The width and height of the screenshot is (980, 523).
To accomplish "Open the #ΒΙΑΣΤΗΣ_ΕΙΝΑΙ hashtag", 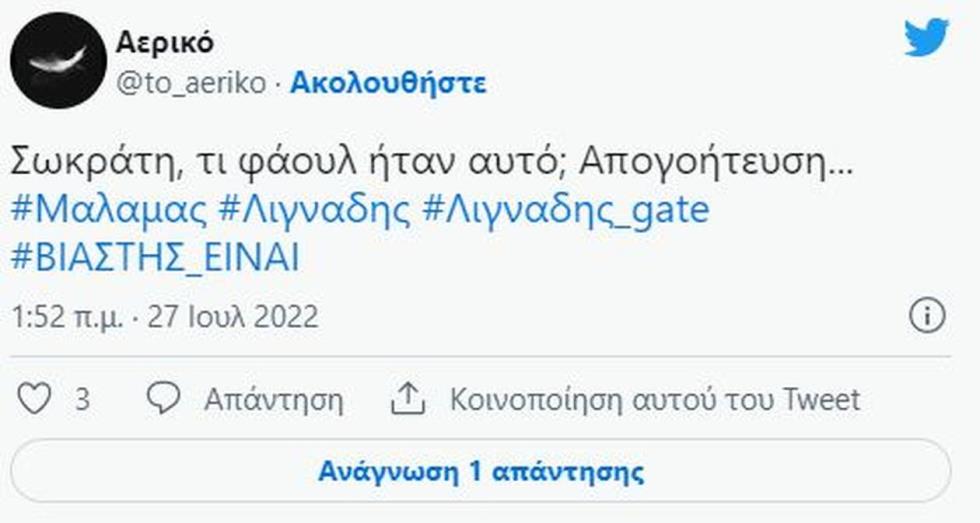I will (x=155, y=257).
